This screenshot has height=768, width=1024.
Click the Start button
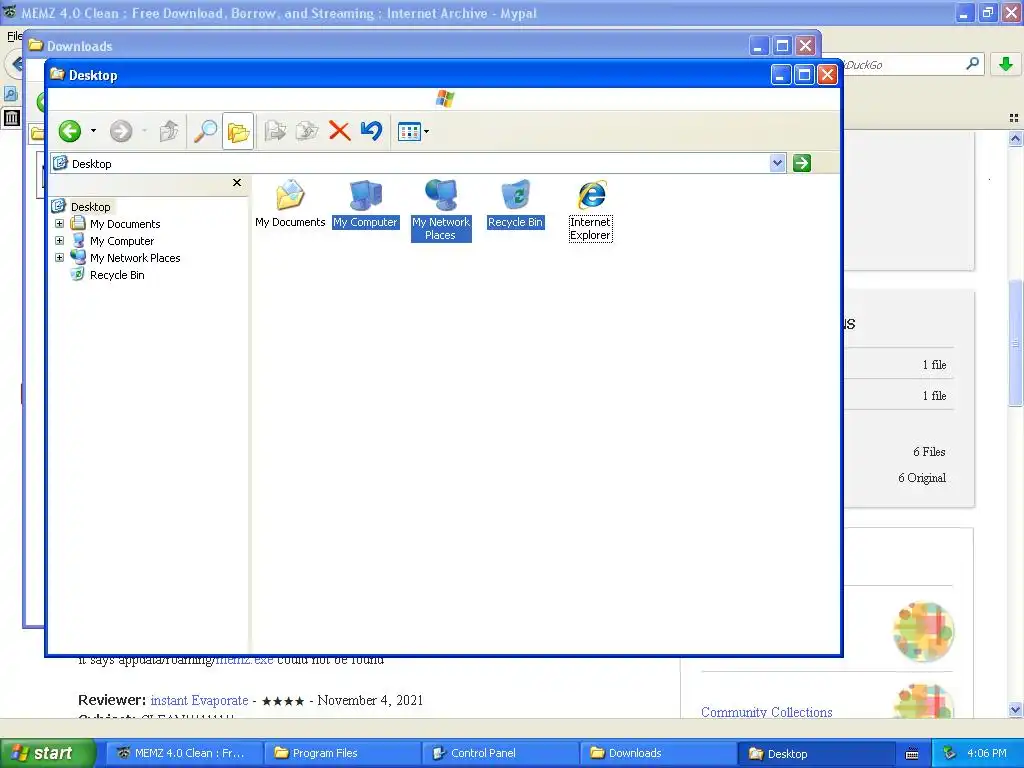point(48,753)
